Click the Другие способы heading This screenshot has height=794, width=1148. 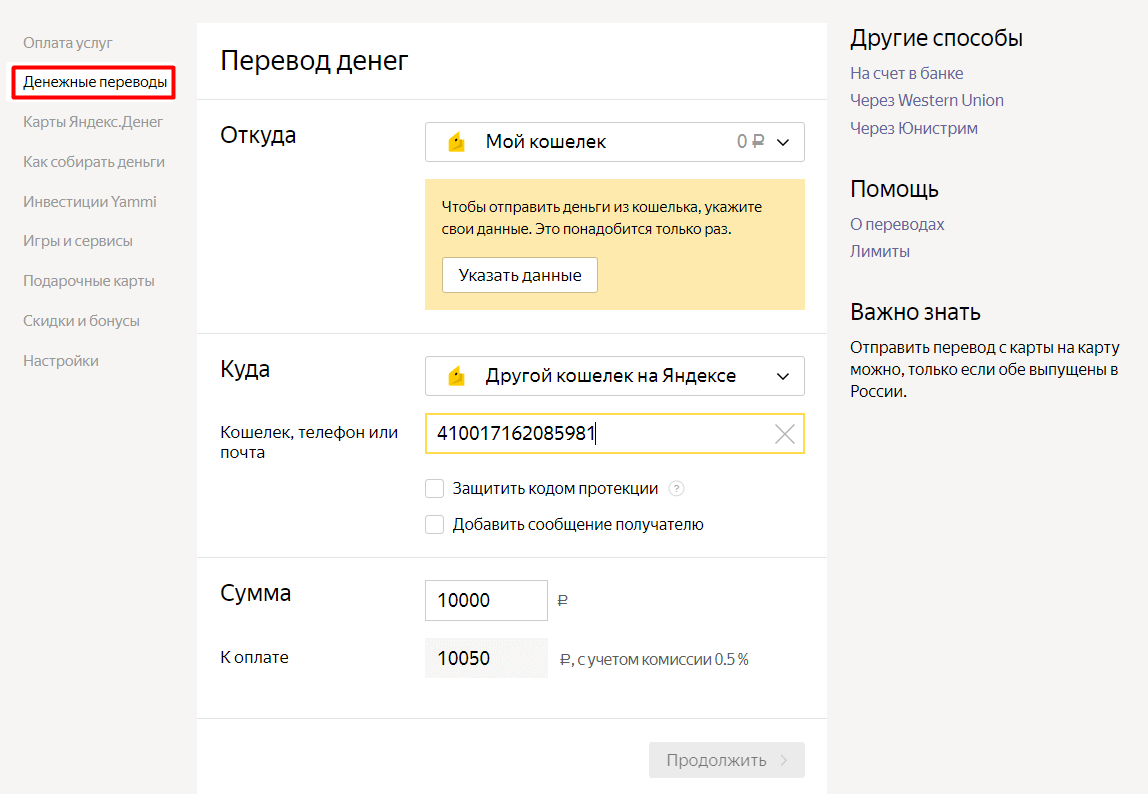point(936,38)
